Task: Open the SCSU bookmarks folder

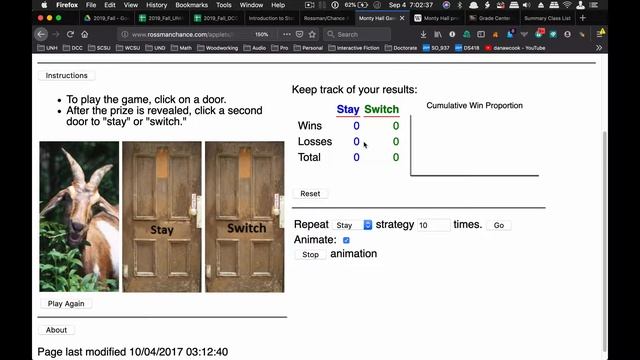Action: pos(99,48)
